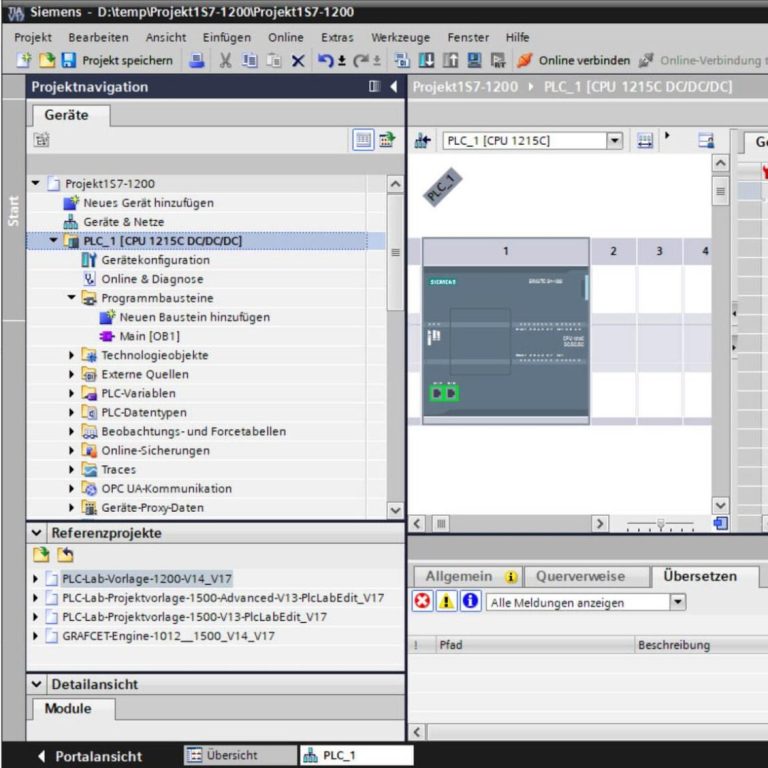Image resolution: width=768 pixels, height=768 pixels.
Task: Select the Main [OB1] block
Action: click(x=149, y=336)
